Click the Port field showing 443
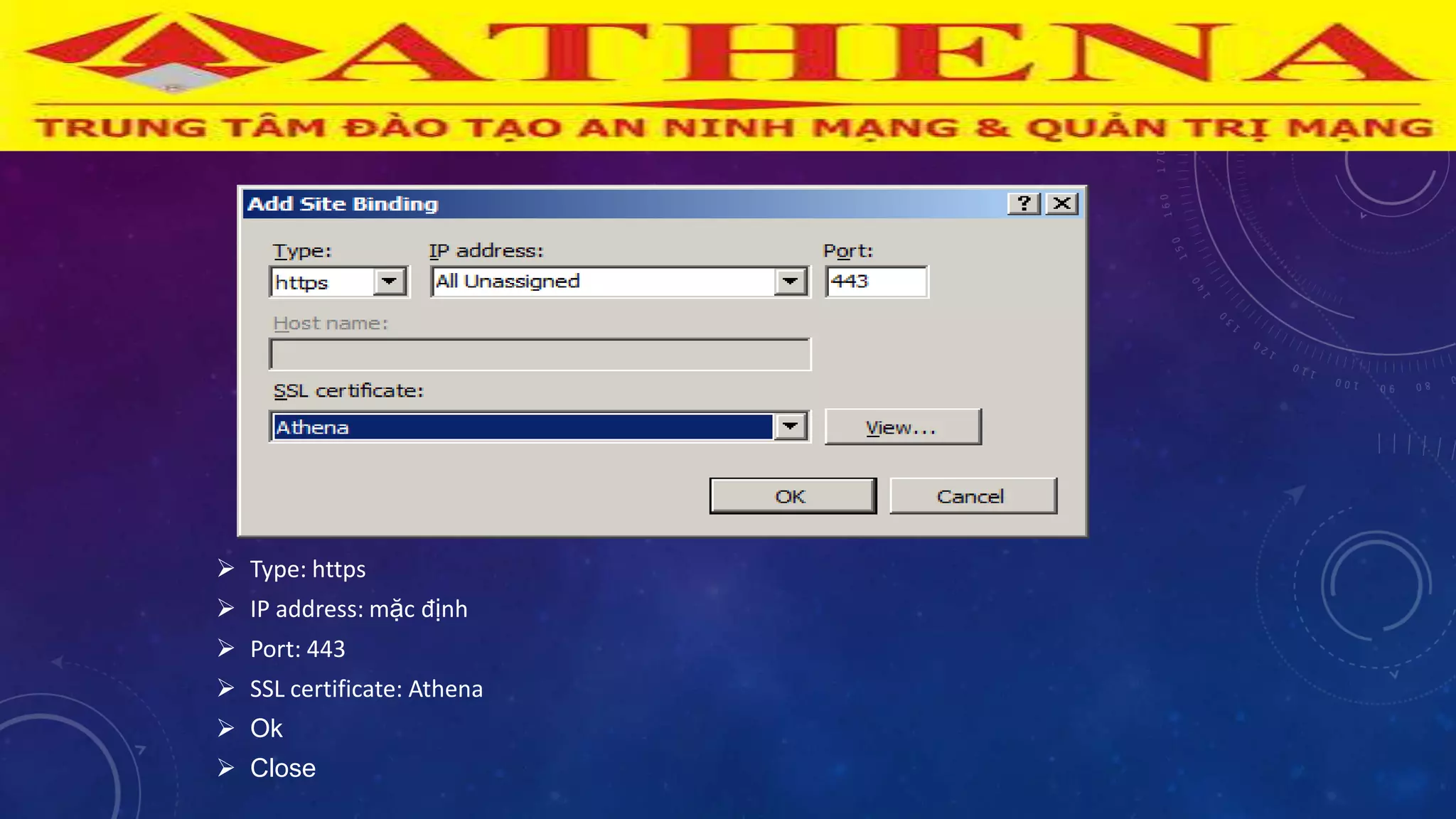 pos(877,282)
